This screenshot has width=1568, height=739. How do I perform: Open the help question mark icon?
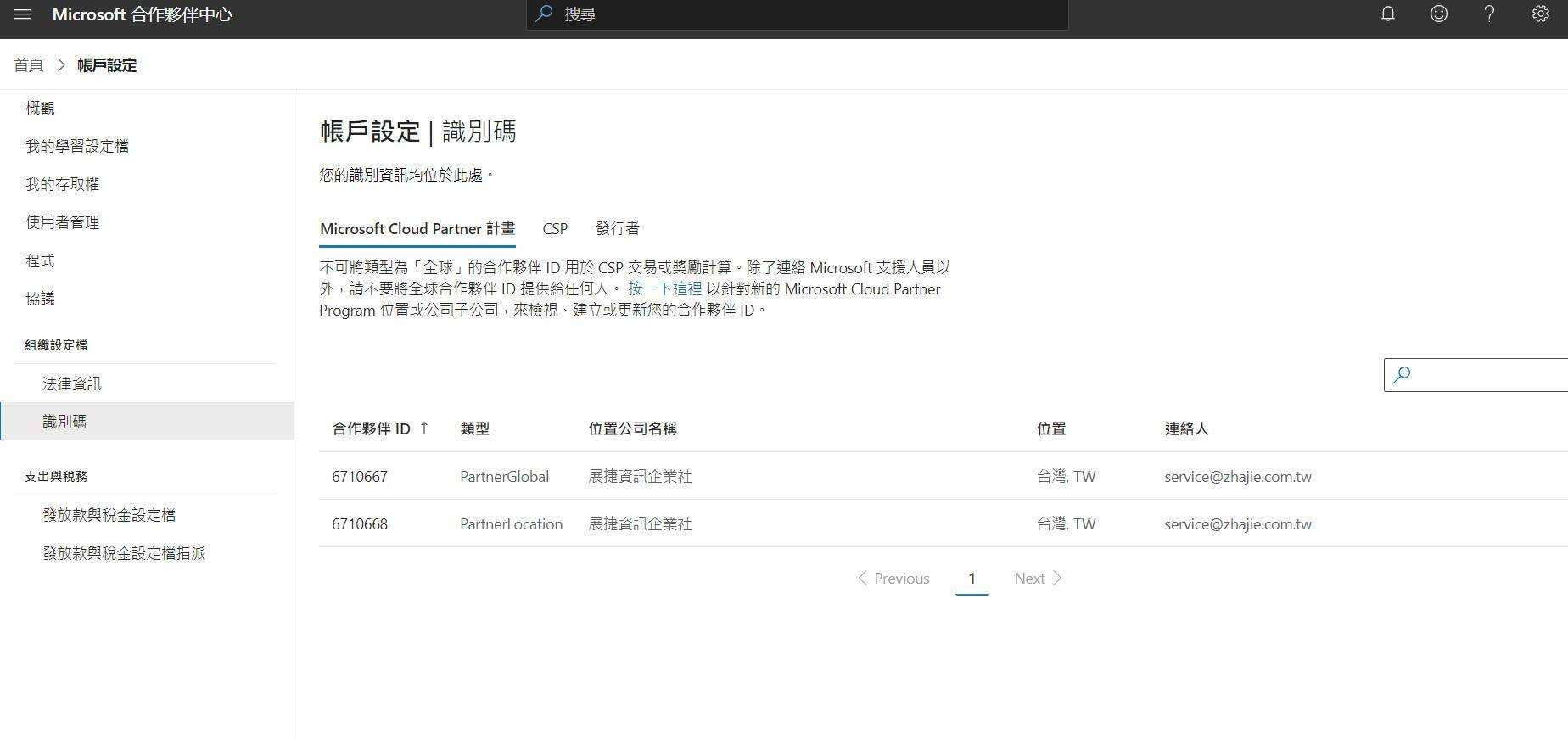coord(1489,14)
